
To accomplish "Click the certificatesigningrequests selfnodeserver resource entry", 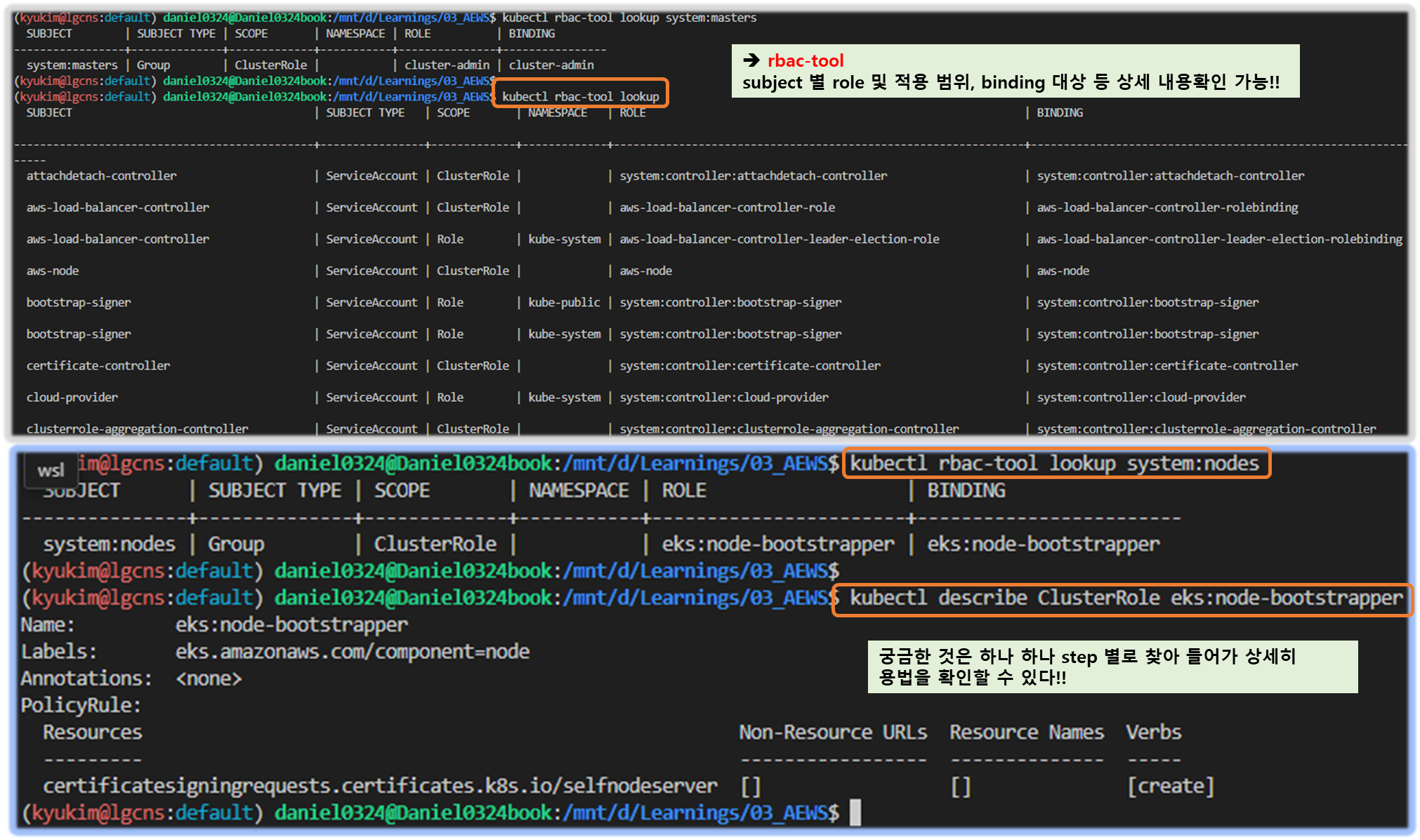I will tap(380, 786).
